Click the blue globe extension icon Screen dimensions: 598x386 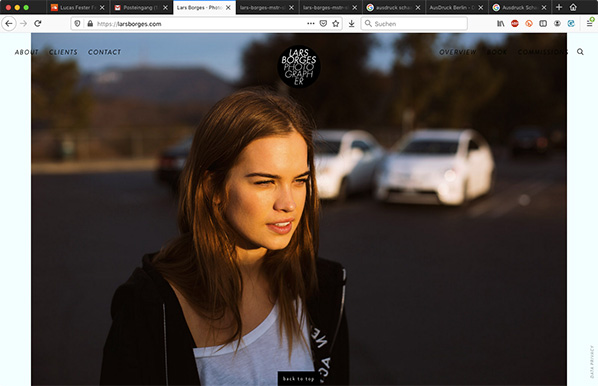tap(571, 24)
